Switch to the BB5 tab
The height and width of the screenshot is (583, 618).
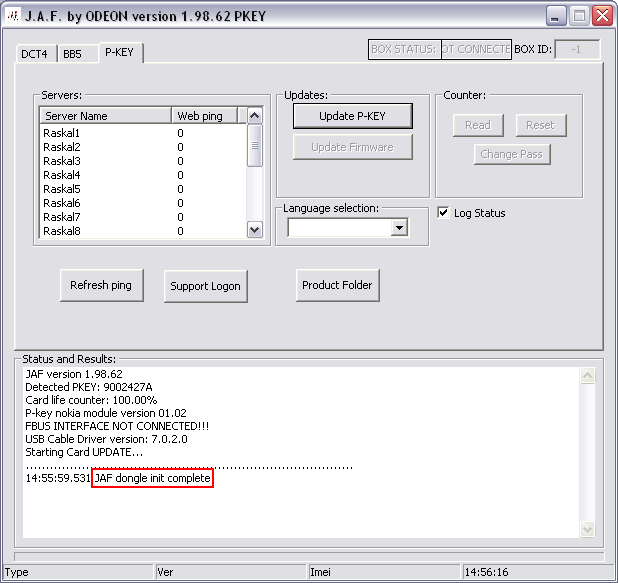pyautogui.click(x=72, y=54)
